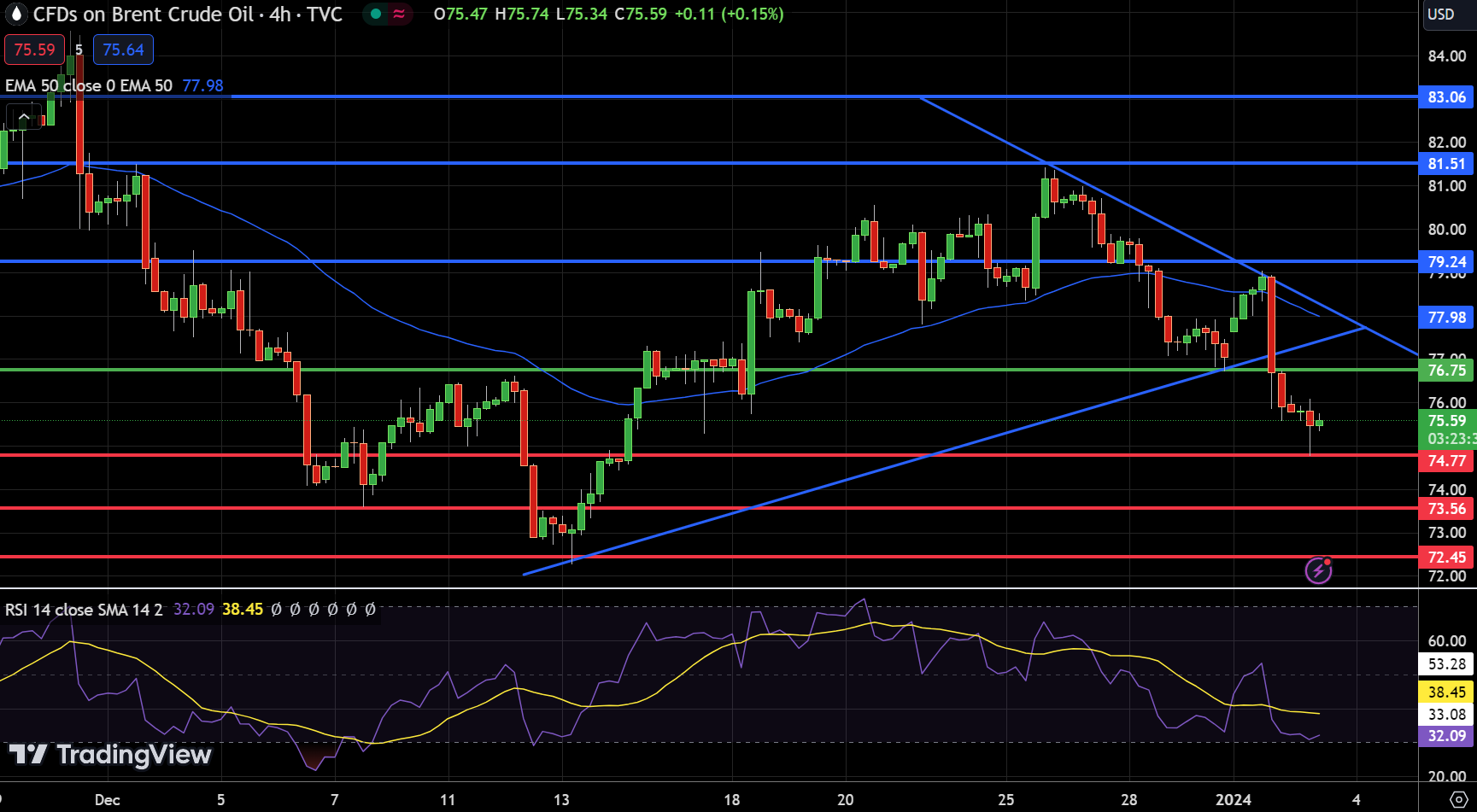Select the RSI 14 close SMA legend

(x=84, y=610)
